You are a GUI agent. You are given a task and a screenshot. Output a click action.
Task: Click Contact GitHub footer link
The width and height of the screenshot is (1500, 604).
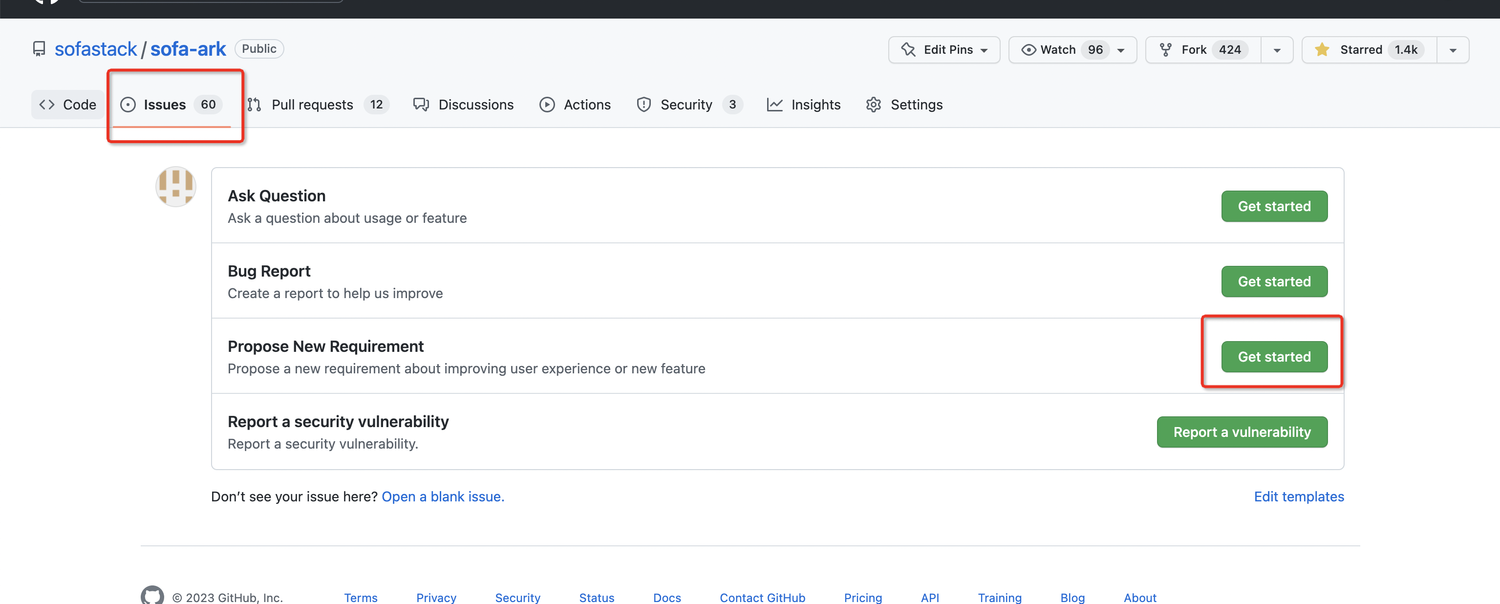[x=763, y=598]
